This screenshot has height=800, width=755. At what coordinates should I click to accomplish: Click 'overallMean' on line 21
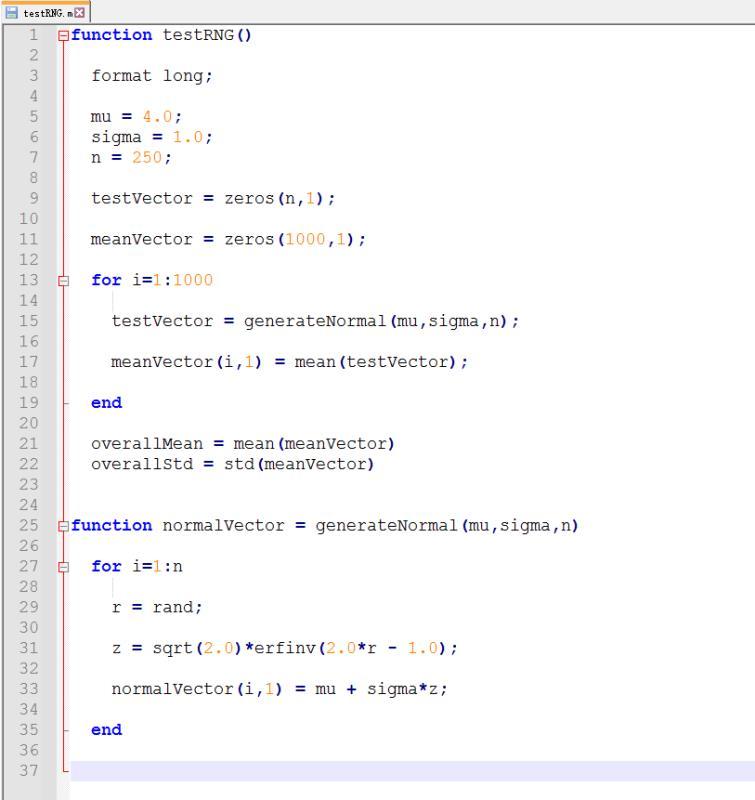pyautogui.click(x=147, y=444)
